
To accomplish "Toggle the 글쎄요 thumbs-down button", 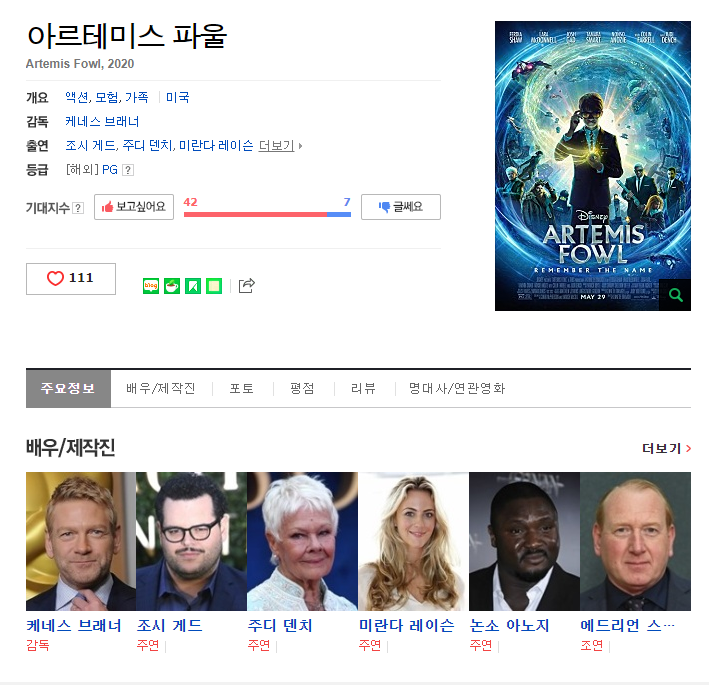I will tap(401, 207).
